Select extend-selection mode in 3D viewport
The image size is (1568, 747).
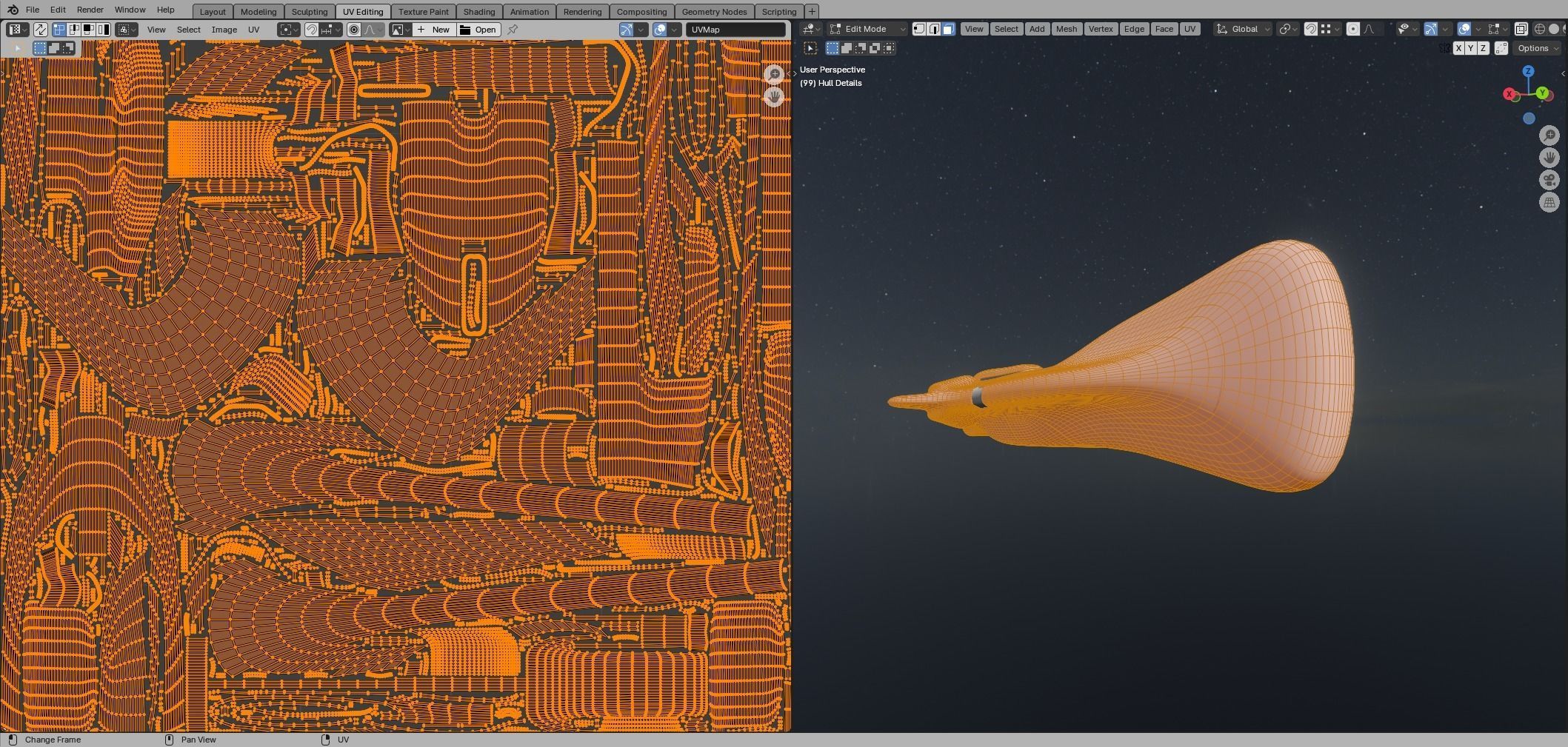847,48
